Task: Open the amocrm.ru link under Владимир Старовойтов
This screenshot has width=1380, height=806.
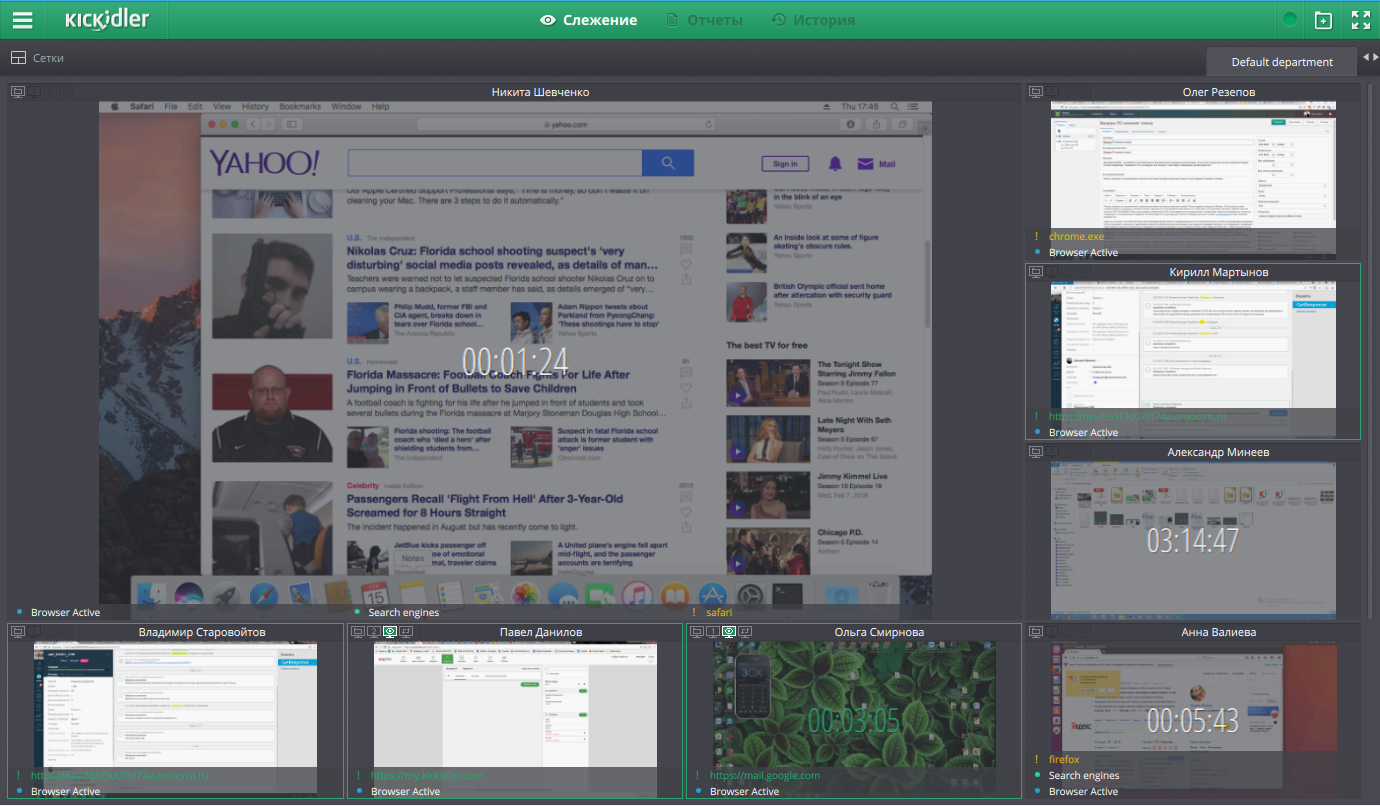Action: coord(120,776)
